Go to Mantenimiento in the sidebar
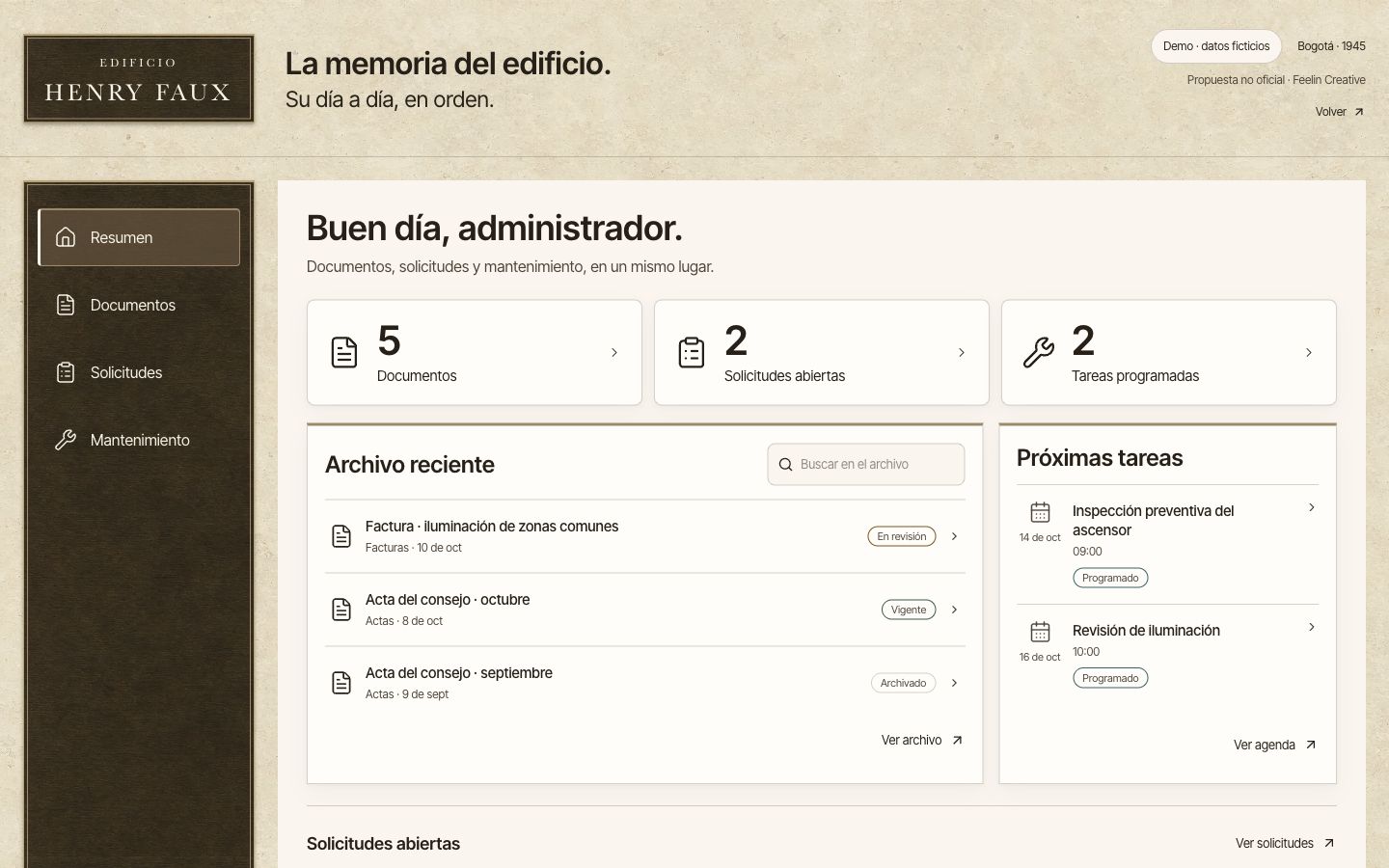 [139, 440]
